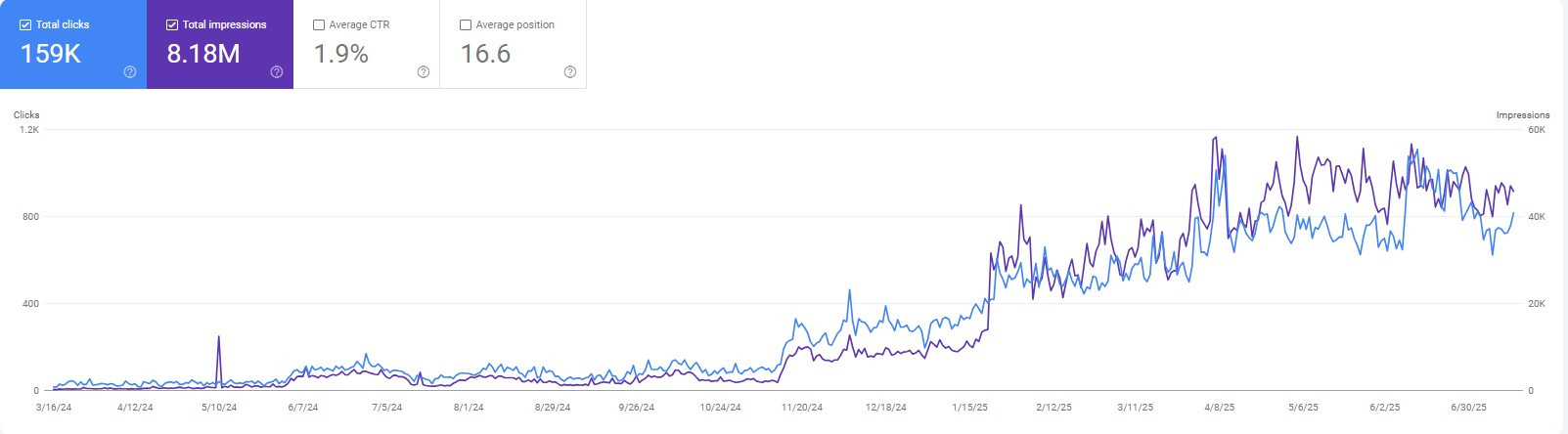Open help icon on Total impressions card
The image size is (1568, 434).
tap(277, 71)
